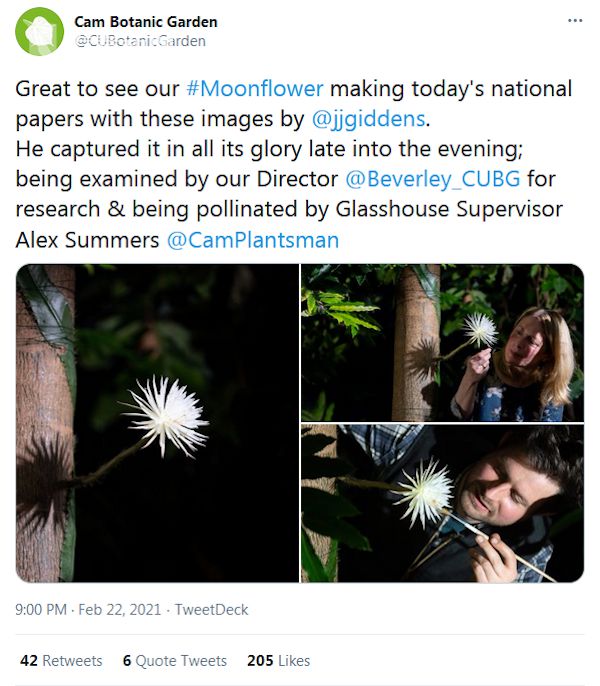Enlarge the left moonflower photo
Screen dimensions: 600x686
click(x=157, y=422)
